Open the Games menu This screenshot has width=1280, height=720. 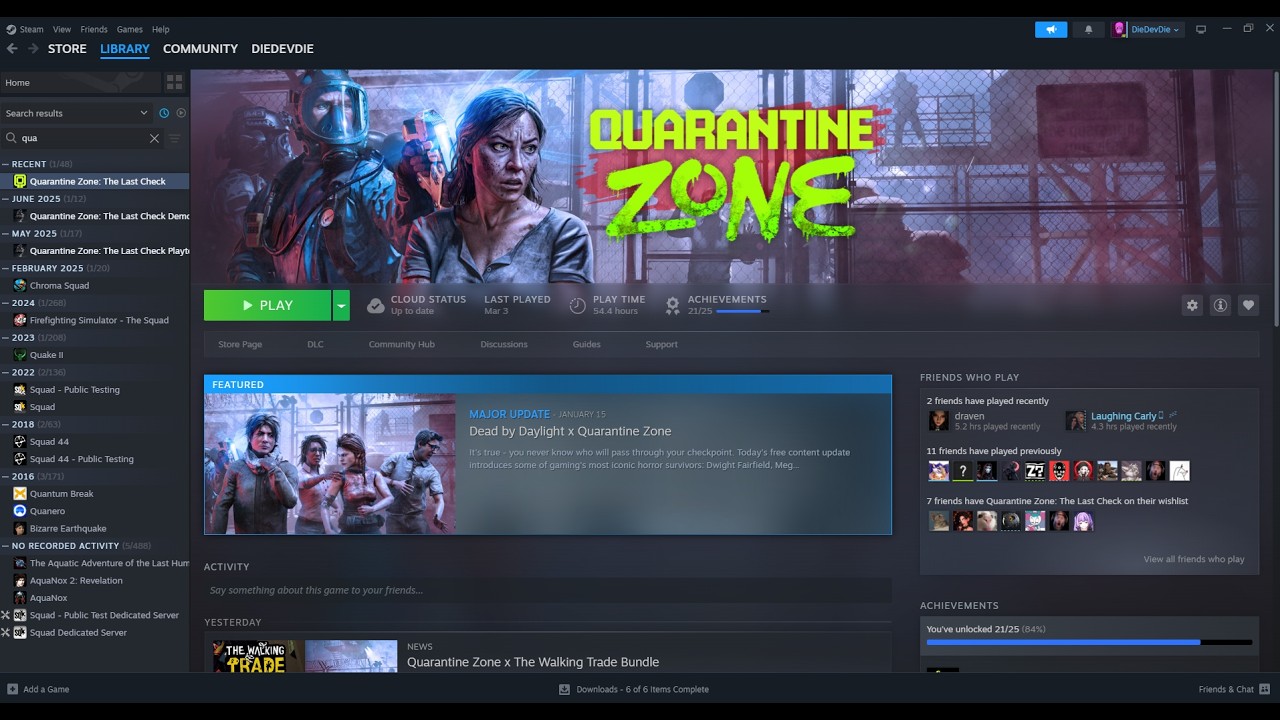(130, 29)
